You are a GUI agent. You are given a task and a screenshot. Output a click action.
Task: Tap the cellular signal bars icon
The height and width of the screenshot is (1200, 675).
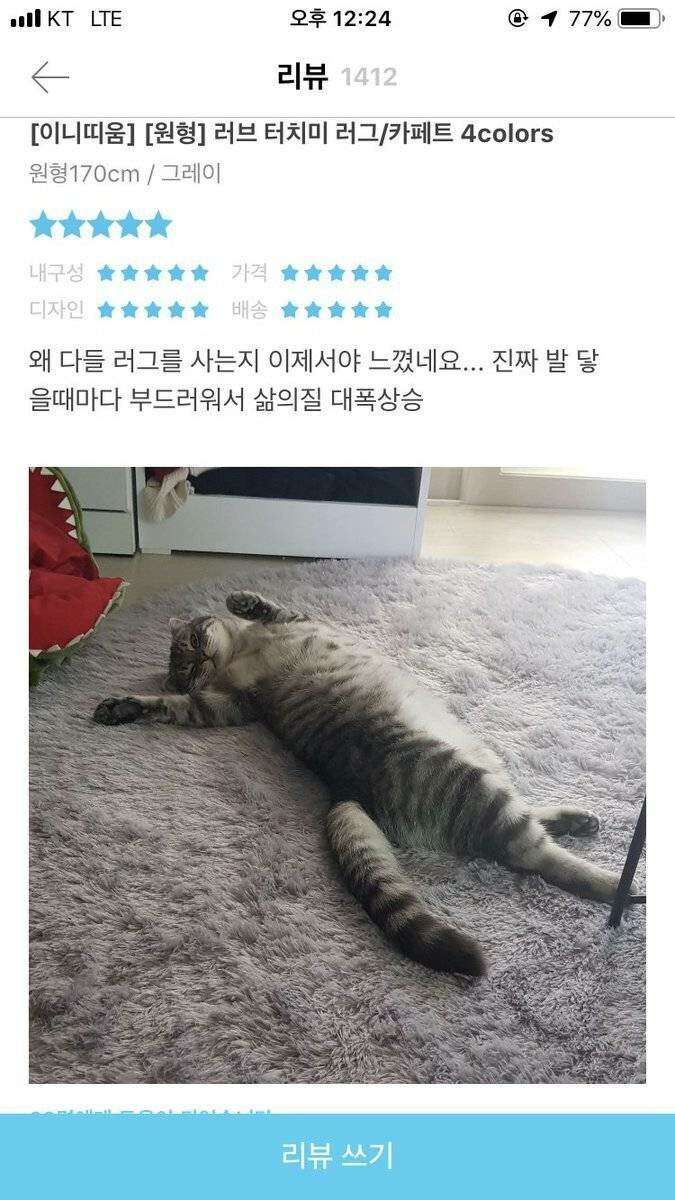[x=25, y=19]
